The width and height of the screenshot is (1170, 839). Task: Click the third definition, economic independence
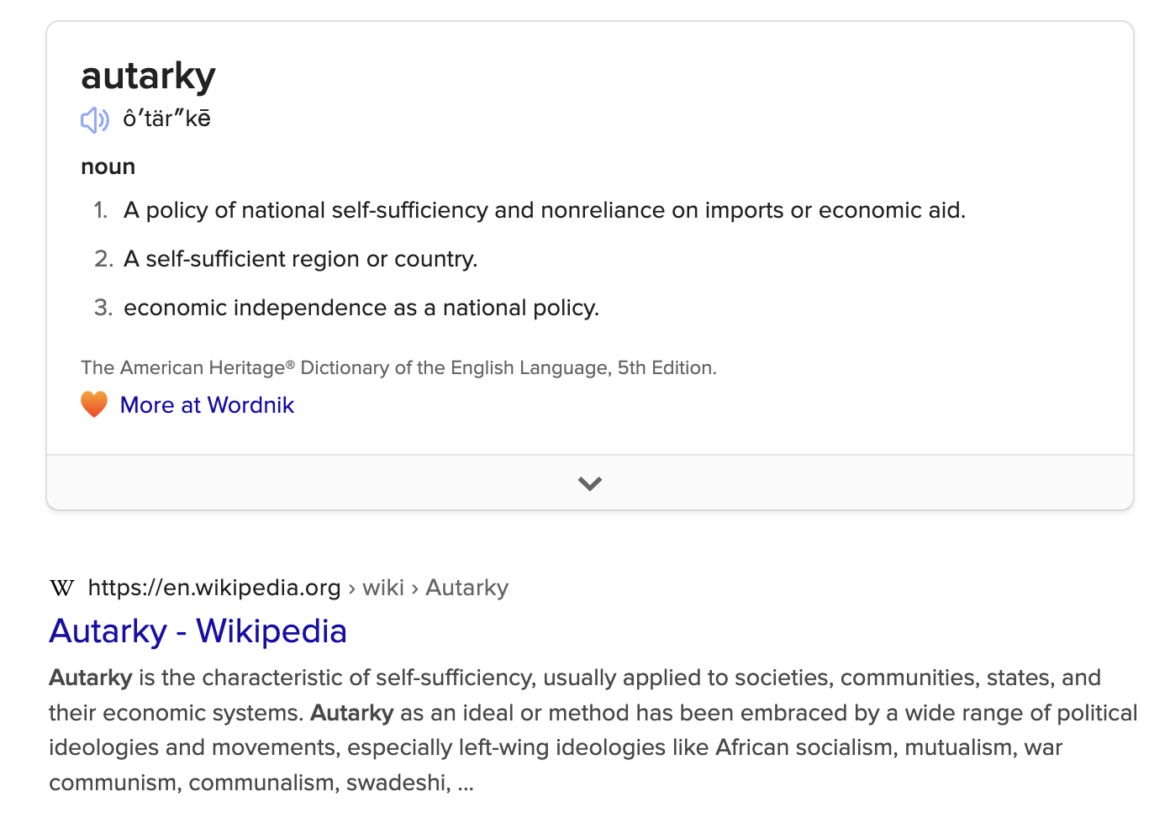tap(361, 308)
